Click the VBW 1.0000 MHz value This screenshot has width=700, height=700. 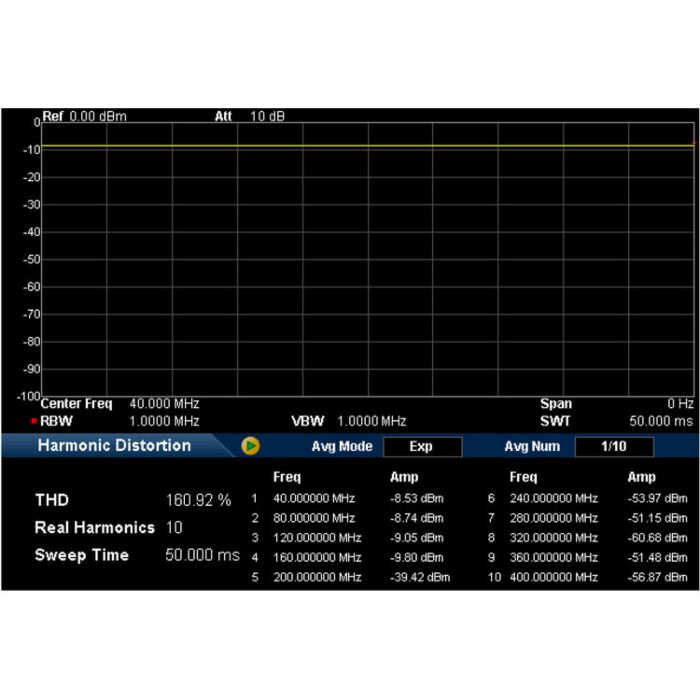[371, 421]
